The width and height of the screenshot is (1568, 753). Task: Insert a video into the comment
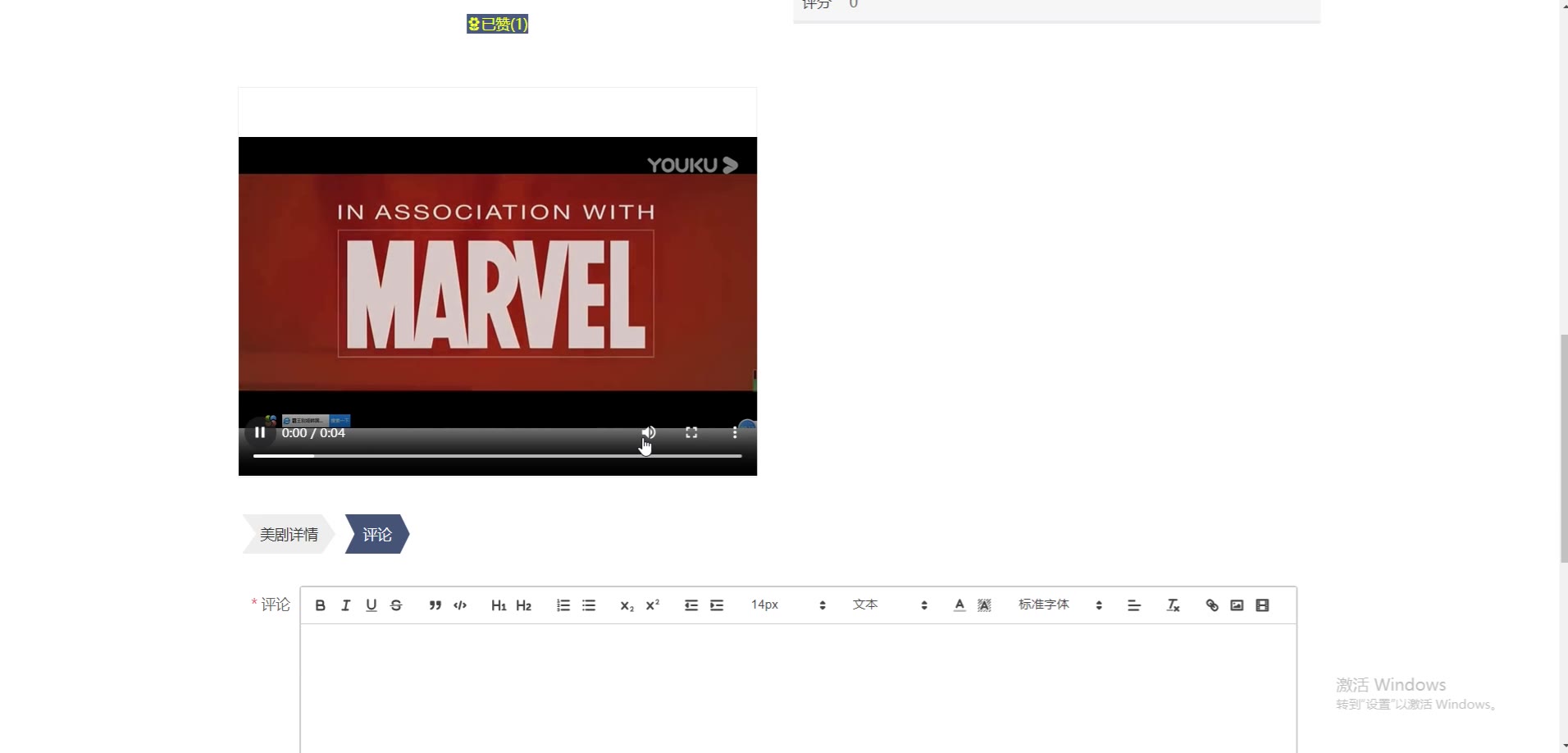coord(1263,605)
